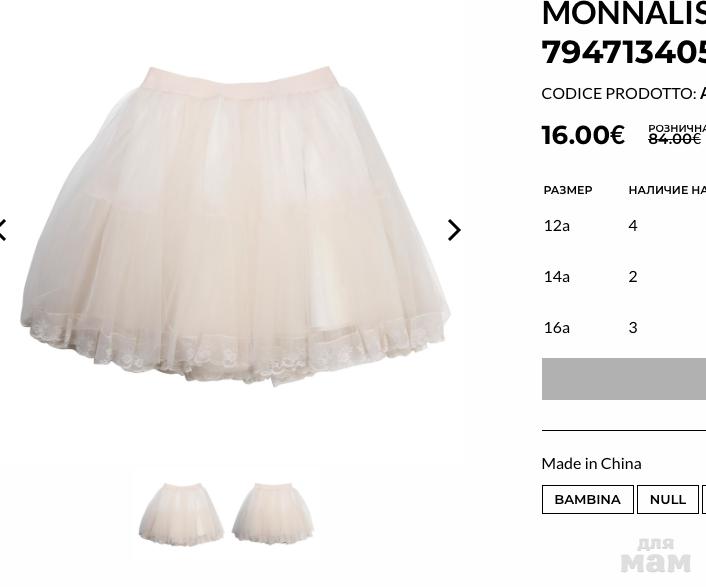
Task: Click the MONNALISA product title
Action: [624, 32]
